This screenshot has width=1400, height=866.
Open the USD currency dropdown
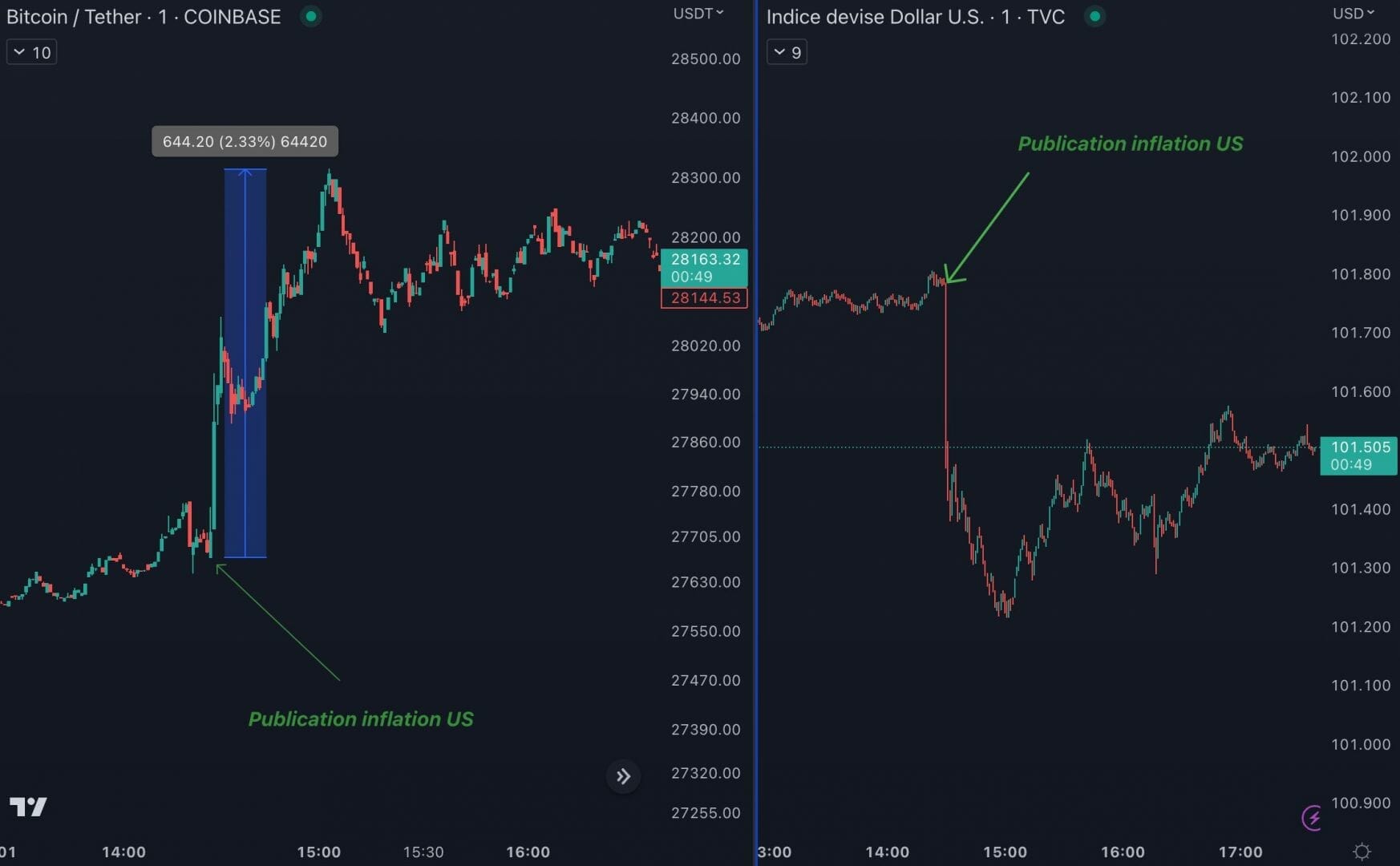[1353, 14]
